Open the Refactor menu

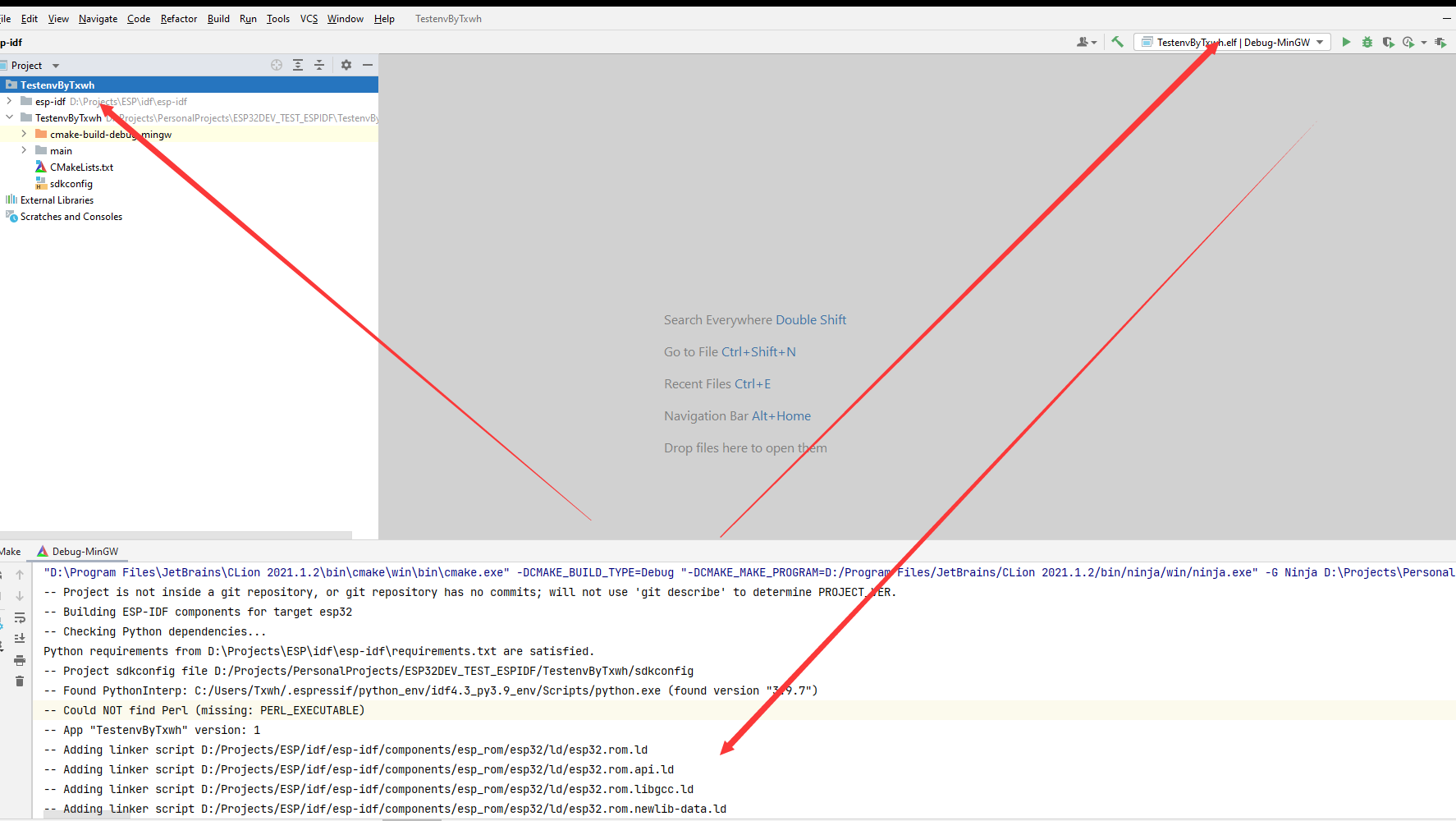(179, 18)
